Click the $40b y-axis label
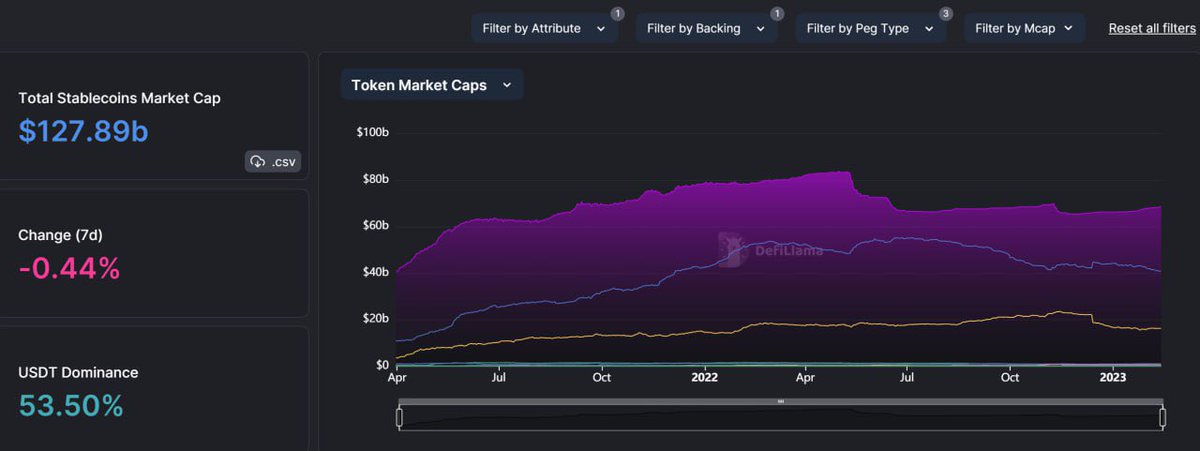Screen dimensions: 1200x451 click(375, 272)
